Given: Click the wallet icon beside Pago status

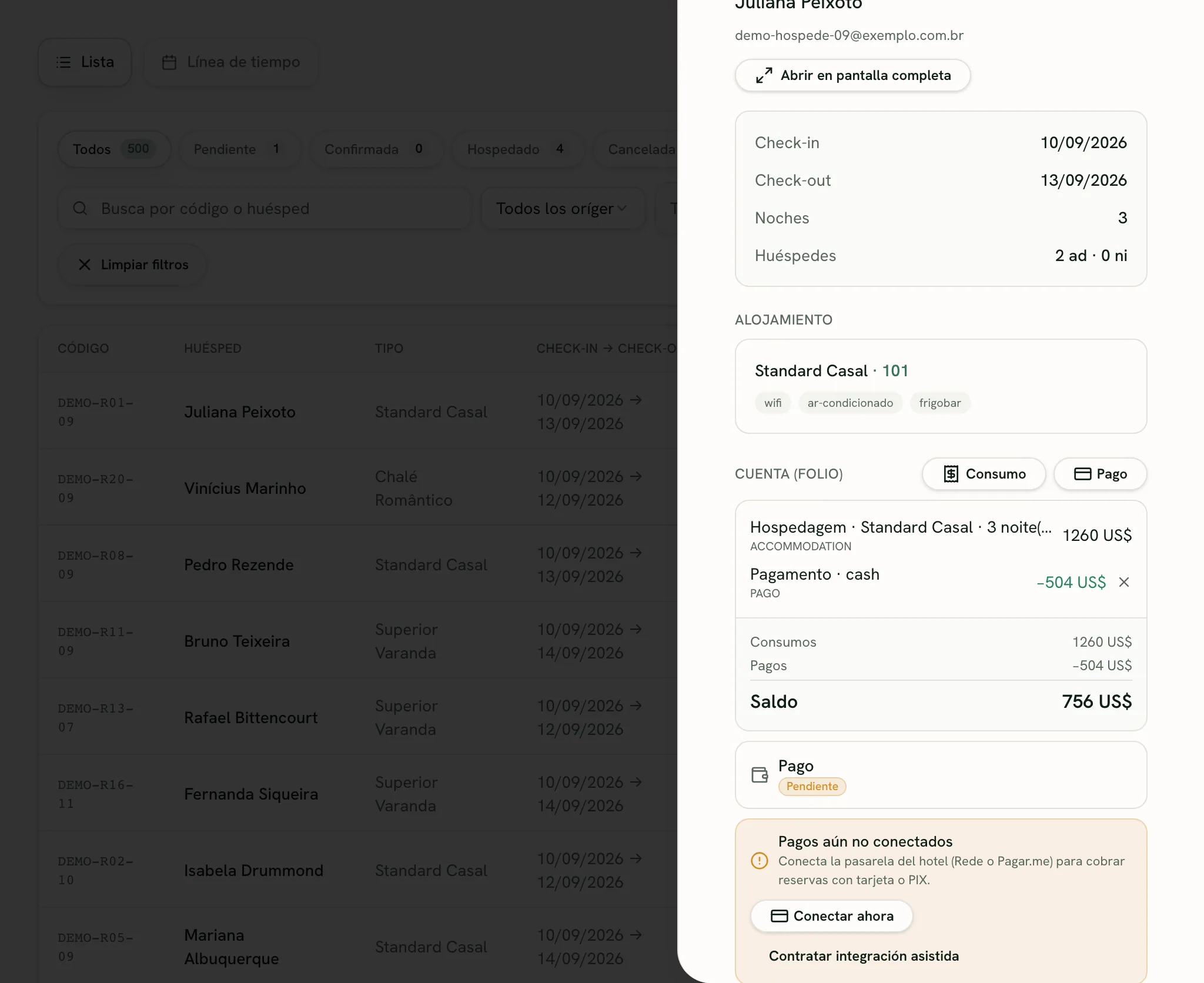Looking at the screenshot, I should pos(760,775).
